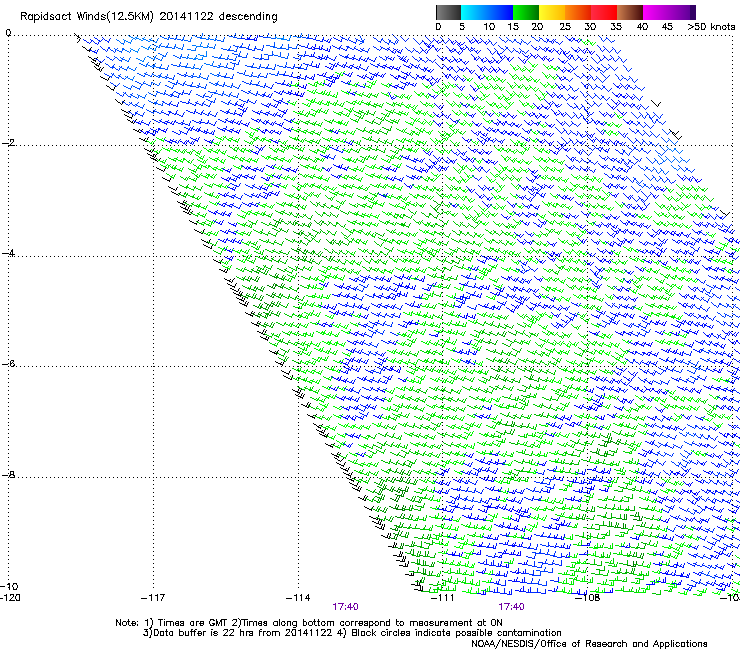
Task: Select the blue 10-15 knots color segment
Action: click(500, 12)
